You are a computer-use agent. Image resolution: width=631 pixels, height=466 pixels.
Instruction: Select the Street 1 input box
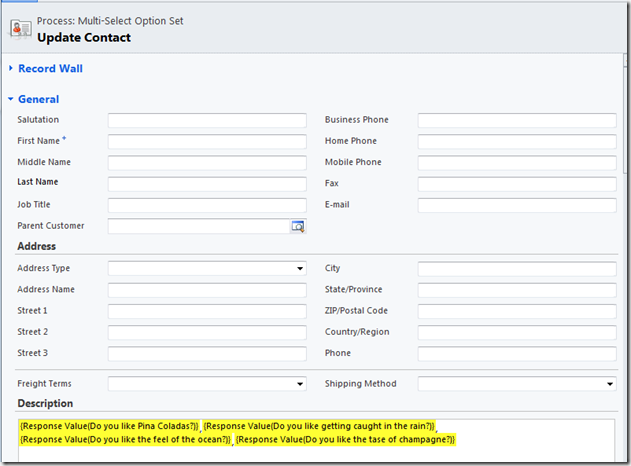pyautogui.click(x=207, y=311)
